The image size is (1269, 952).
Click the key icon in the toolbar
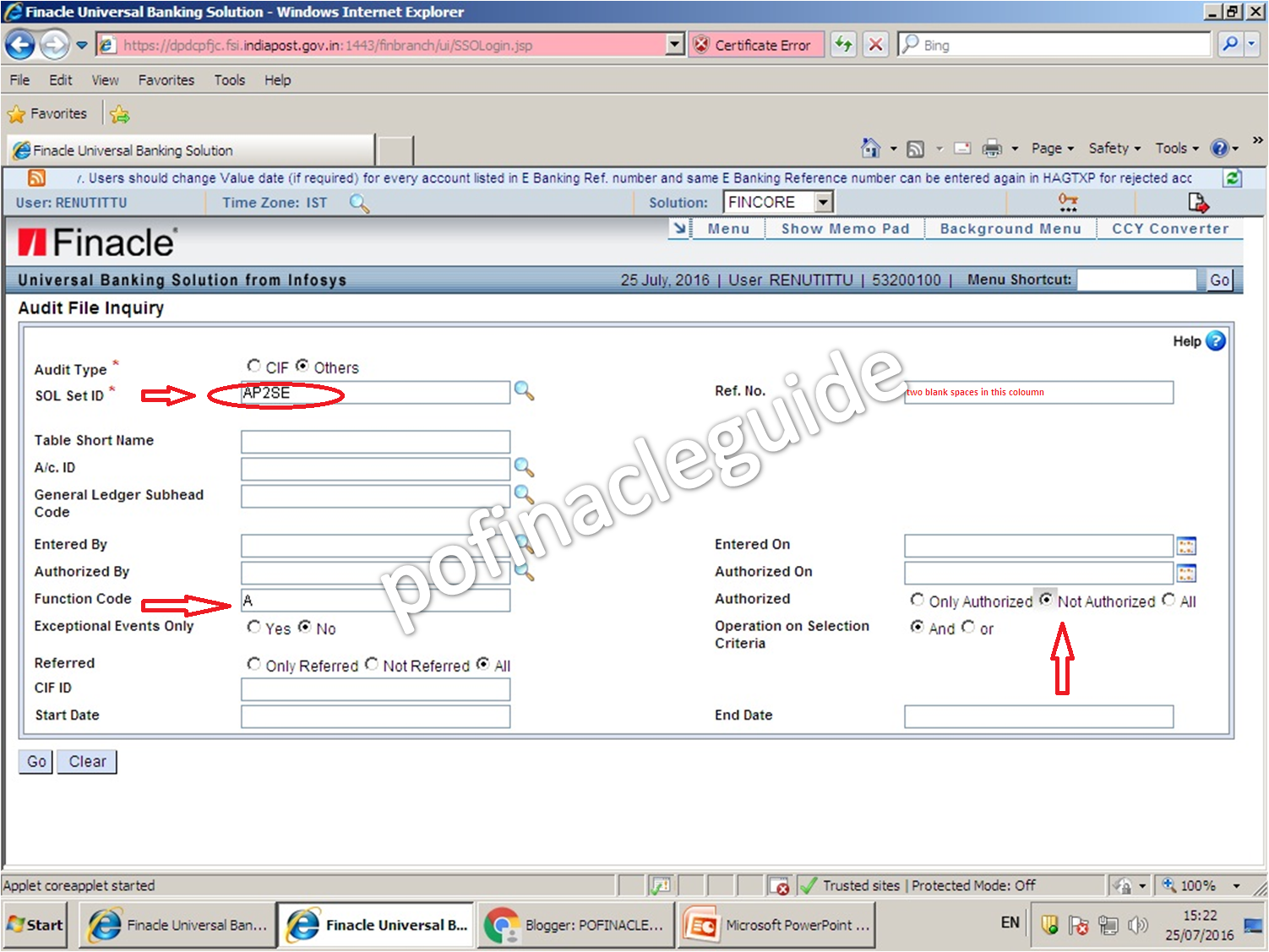point(1067,202)
